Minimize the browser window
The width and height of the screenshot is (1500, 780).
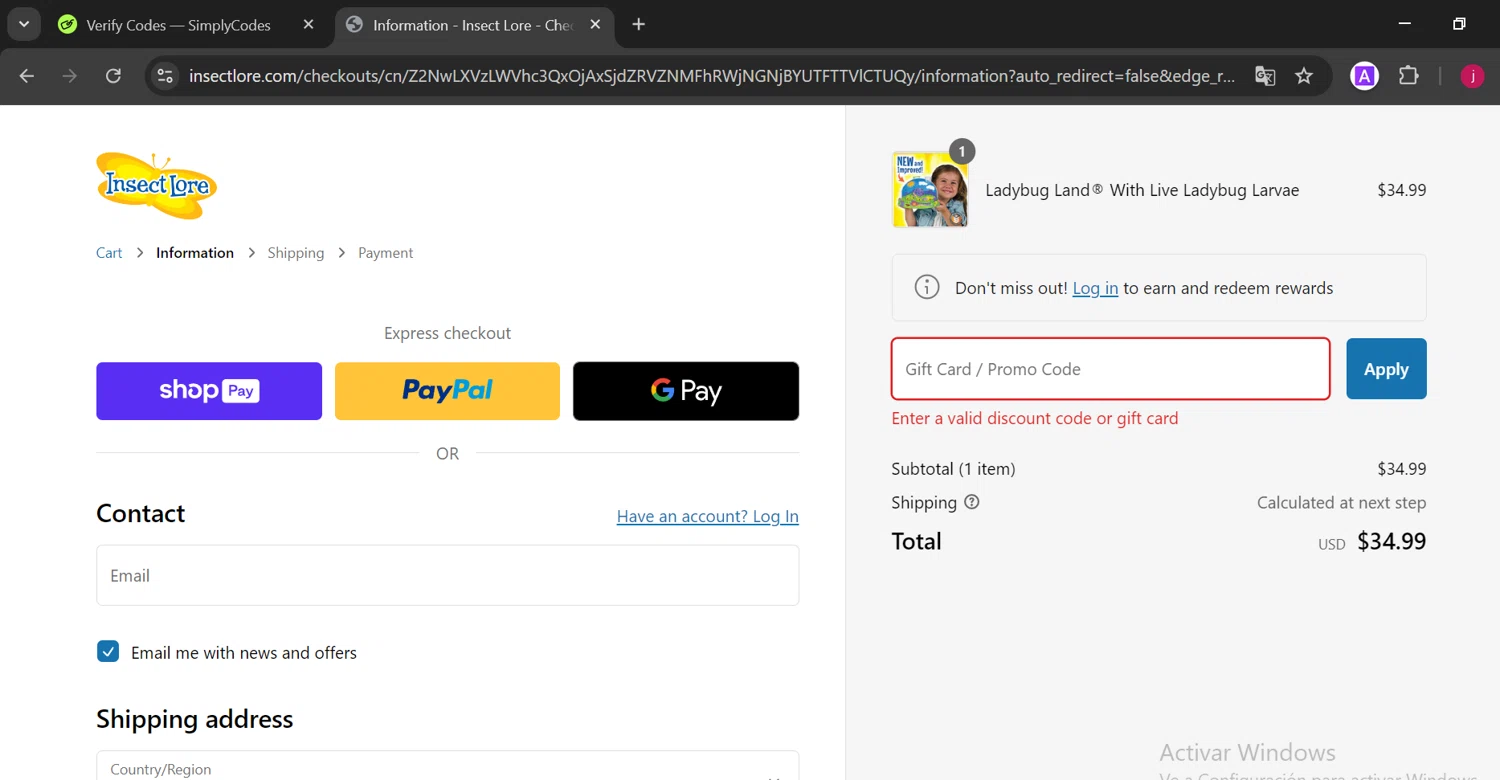pos(1405,24)
